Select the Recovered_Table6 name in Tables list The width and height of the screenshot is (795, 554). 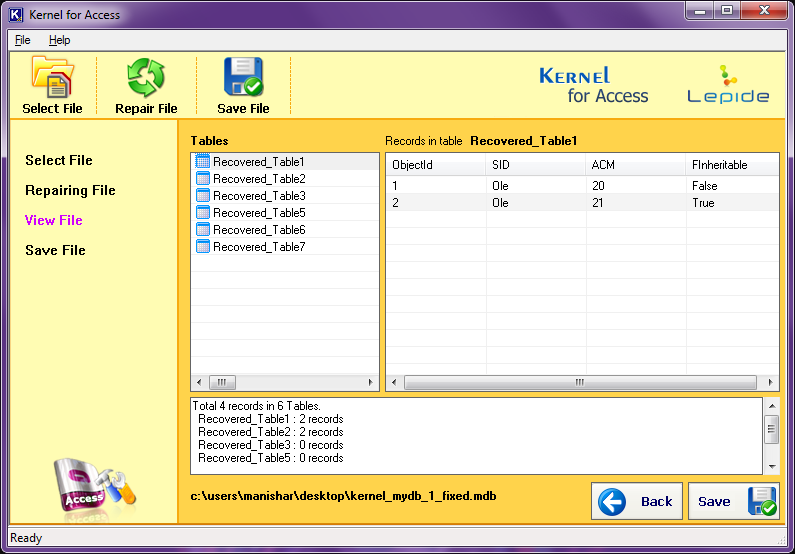259,230
